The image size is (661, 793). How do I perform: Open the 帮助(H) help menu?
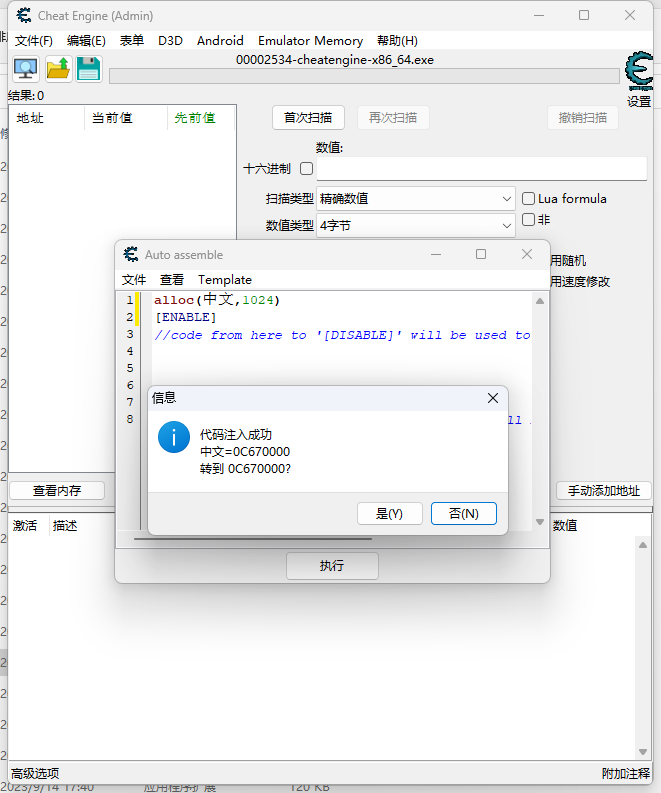398,40
